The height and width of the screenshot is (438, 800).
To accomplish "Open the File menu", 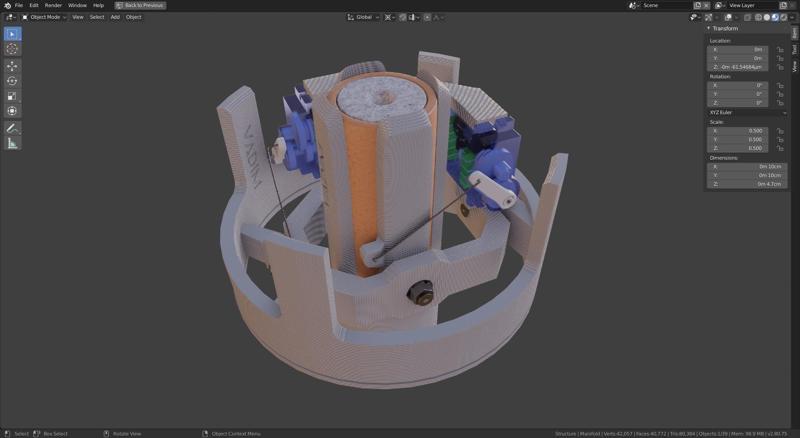I will point(19,5).
